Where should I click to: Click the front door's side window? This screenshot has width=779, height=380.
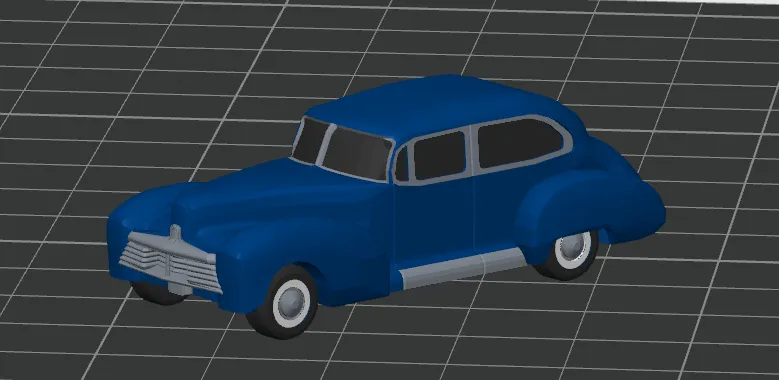click(x=439, y=155)
